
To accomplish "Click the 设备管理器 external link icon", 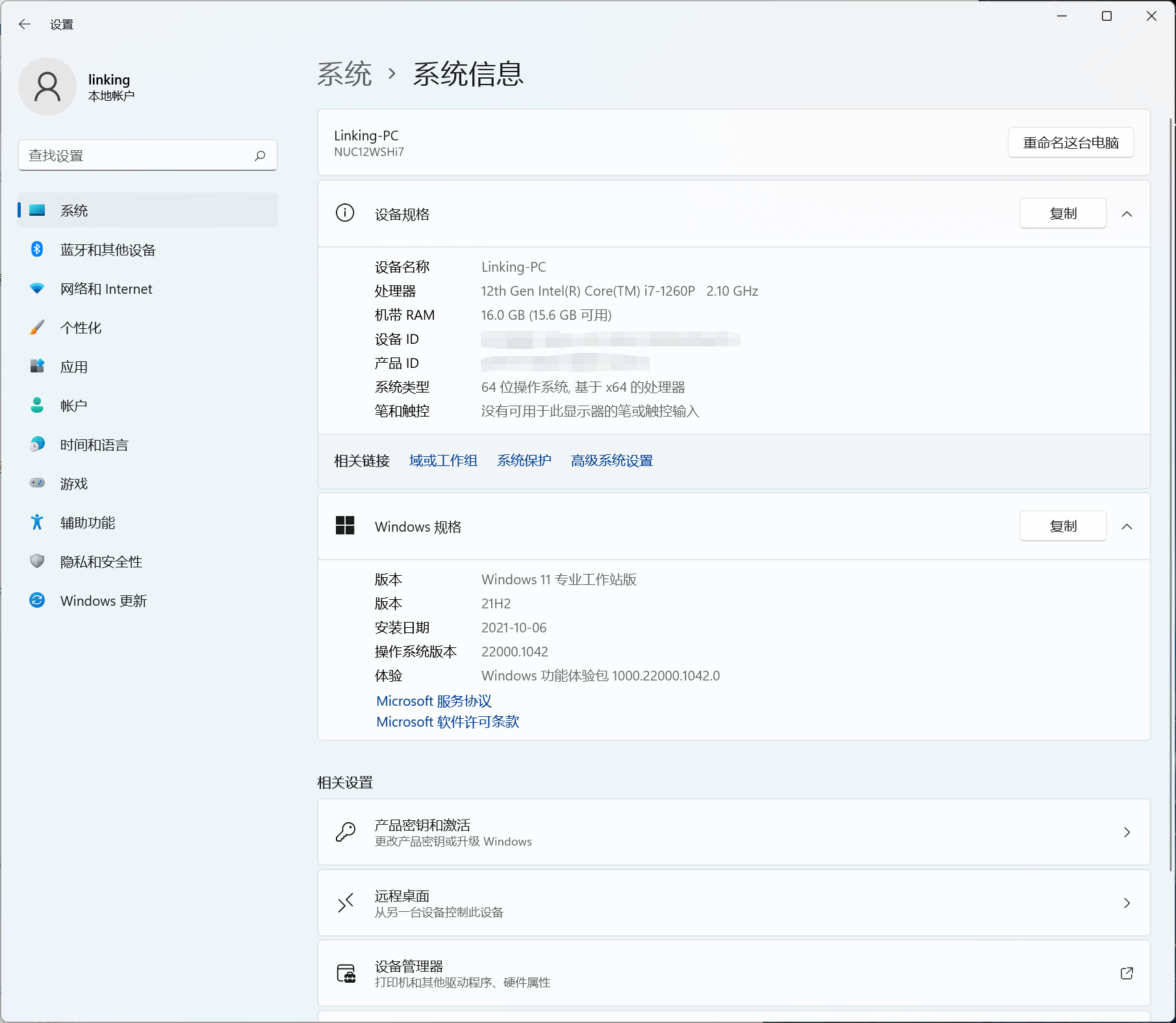I will click(1127, 973).
